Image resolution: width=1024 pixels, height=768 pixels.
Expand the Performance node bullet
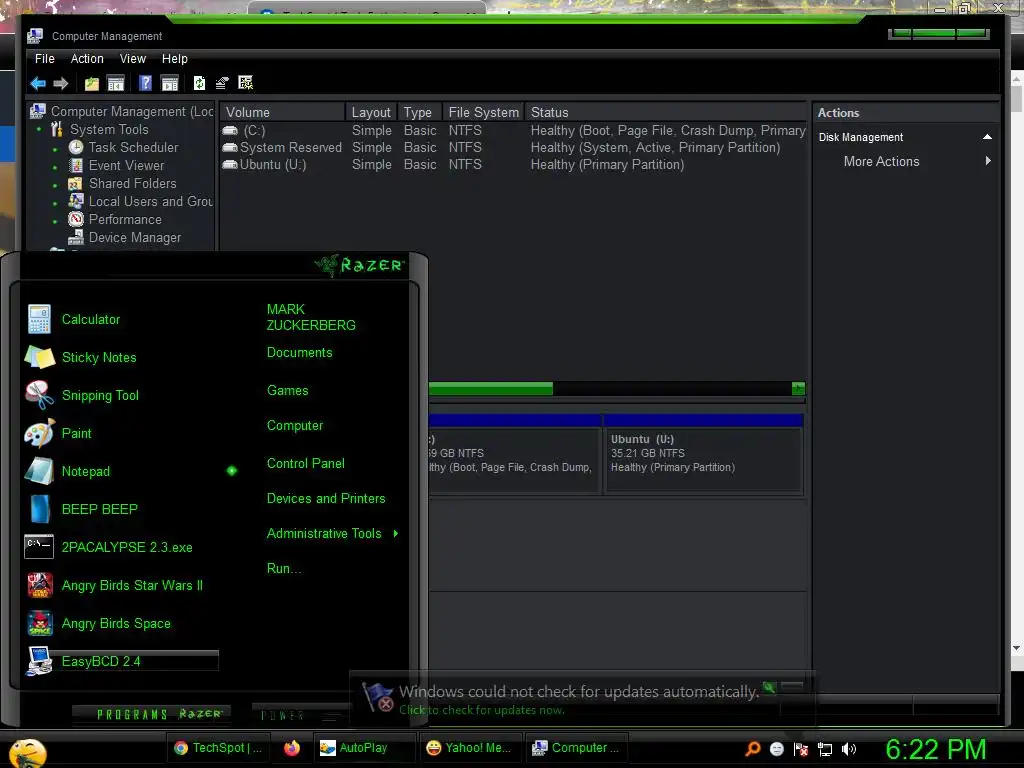55,221
